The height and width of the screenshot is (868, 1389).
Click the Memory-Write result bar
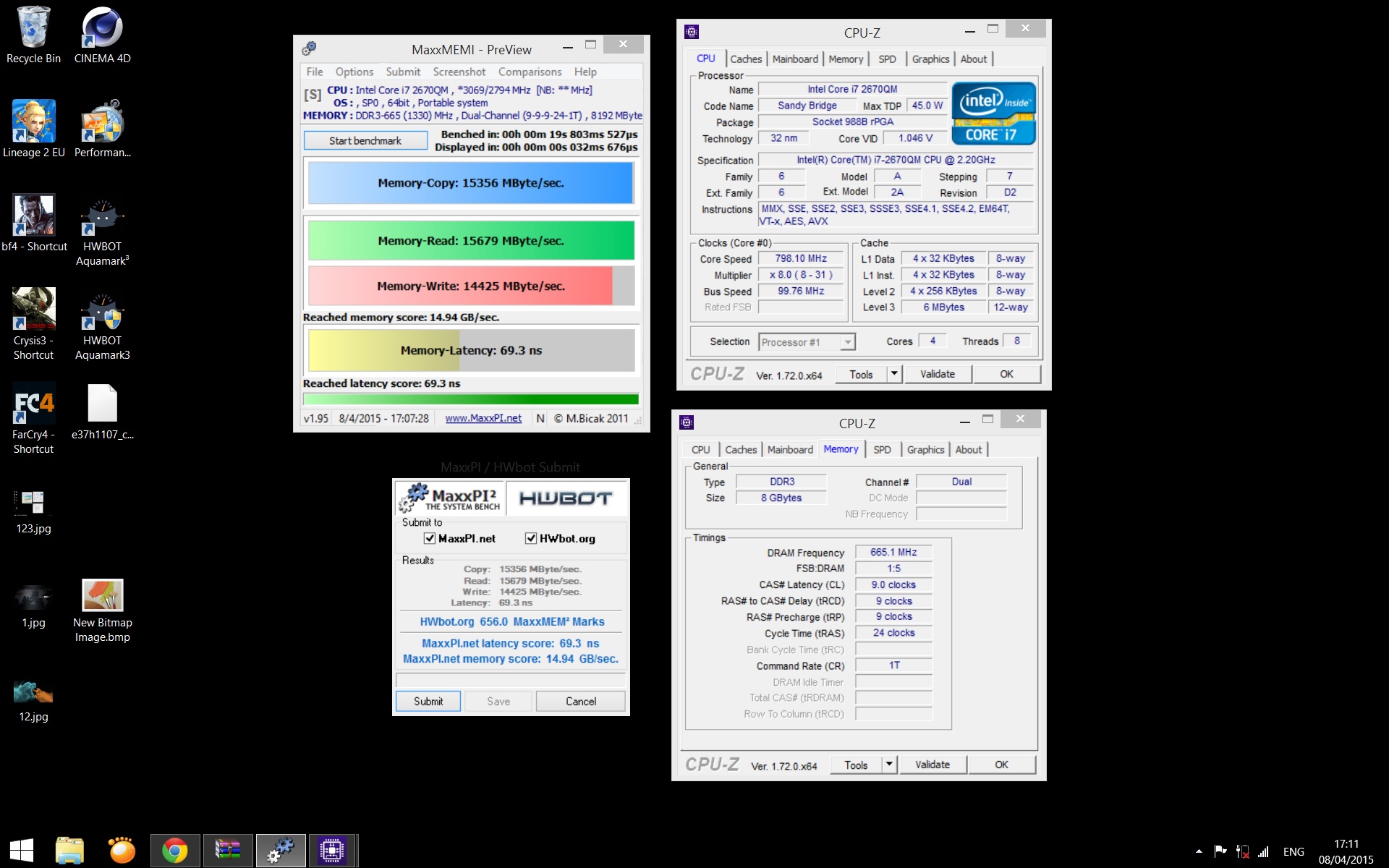[471, 286]
